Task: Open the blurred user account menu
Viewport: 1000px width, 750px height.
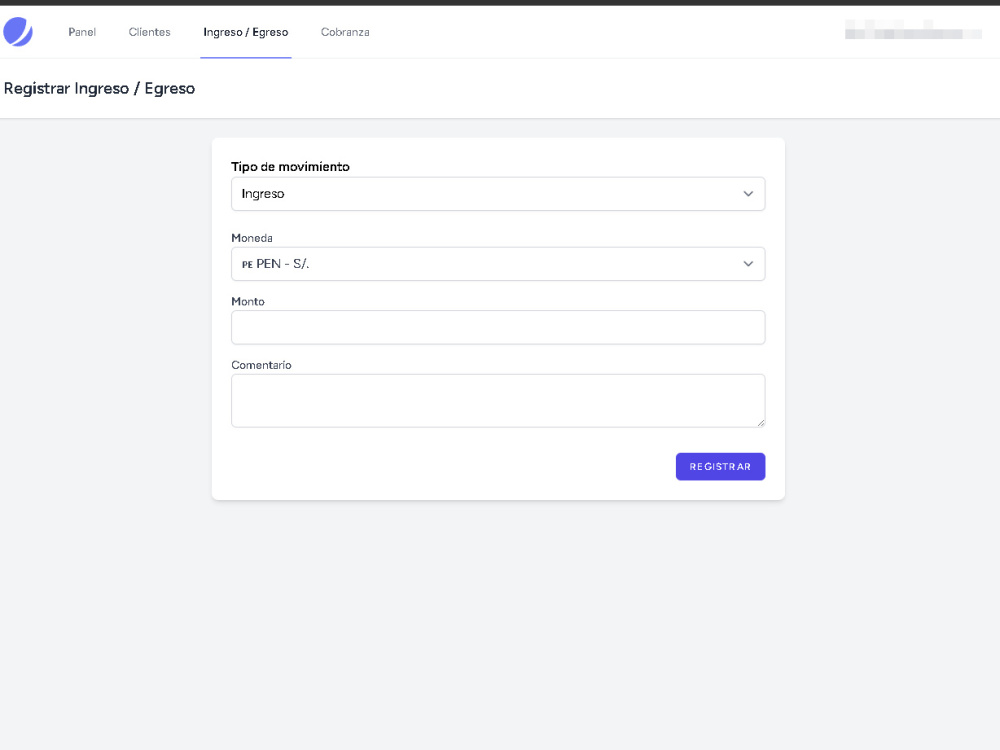Action: (x=913, y=30)
